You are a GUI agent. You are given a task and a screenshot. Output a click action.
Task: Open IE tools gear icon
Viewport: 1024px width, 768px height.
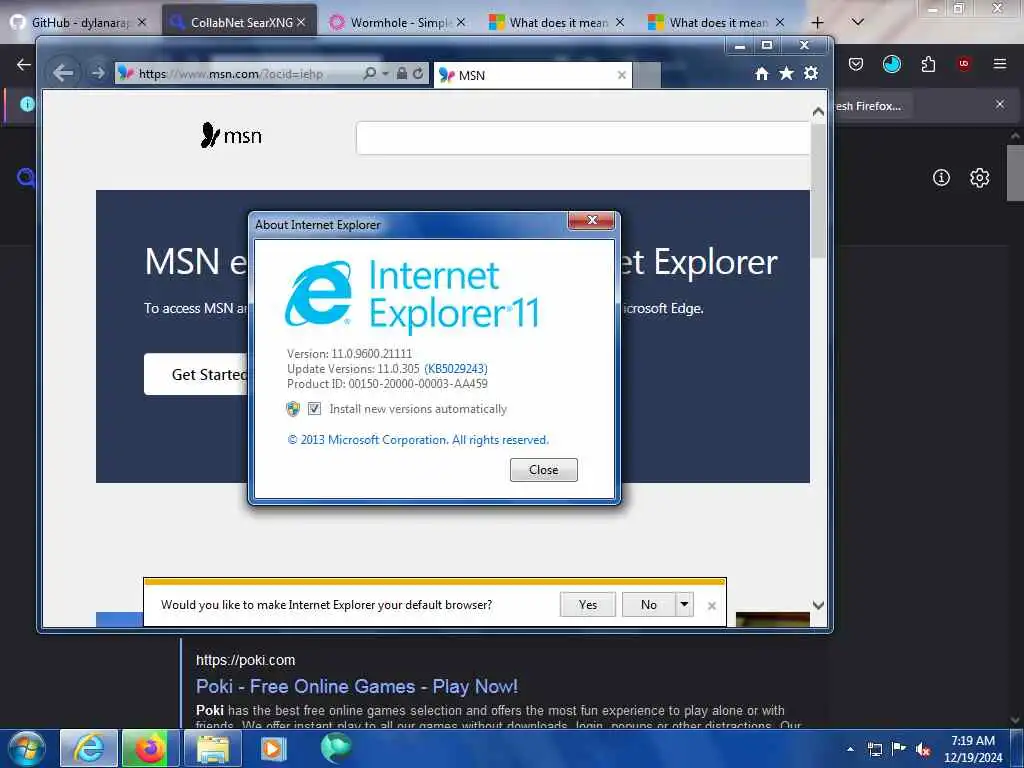click(811, 73)
